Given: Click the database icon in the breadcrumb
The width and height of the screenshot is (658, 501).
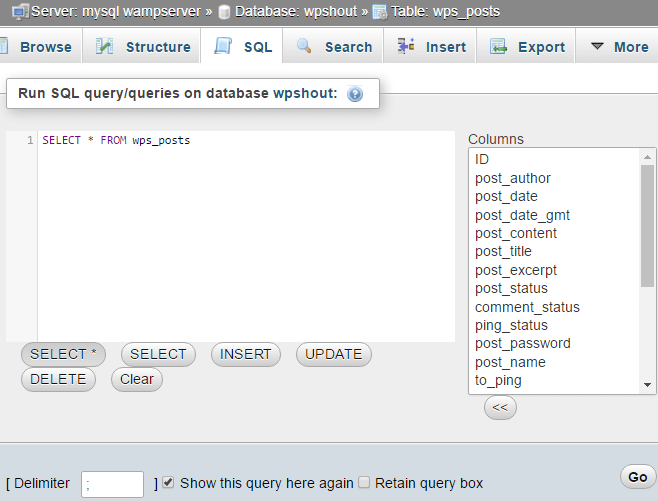Looking at the screenshot, I should click(x=223, y=12).
